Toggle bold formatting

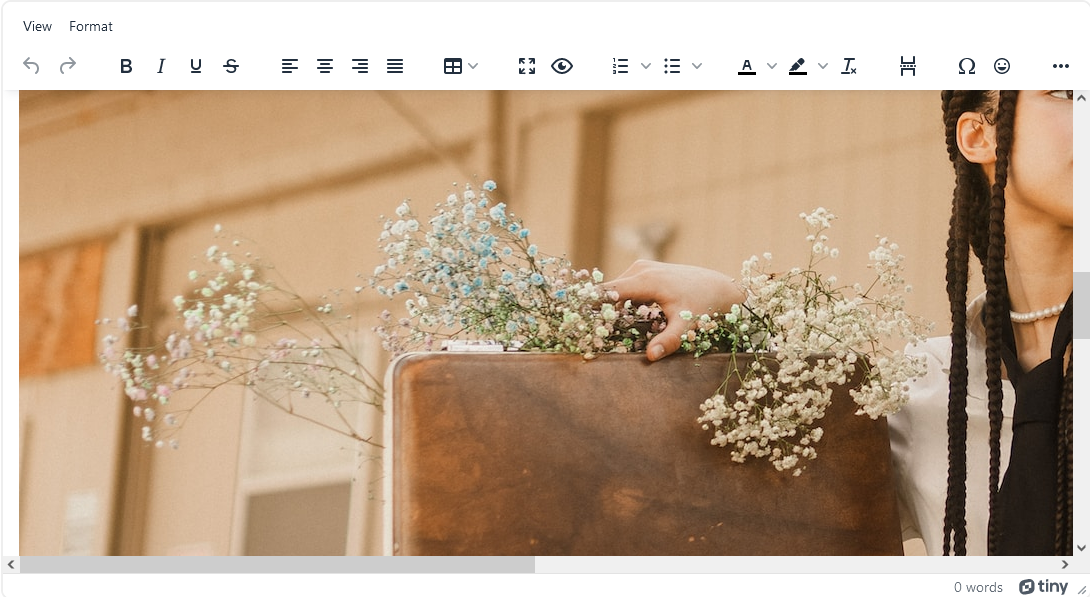(126, 66)
